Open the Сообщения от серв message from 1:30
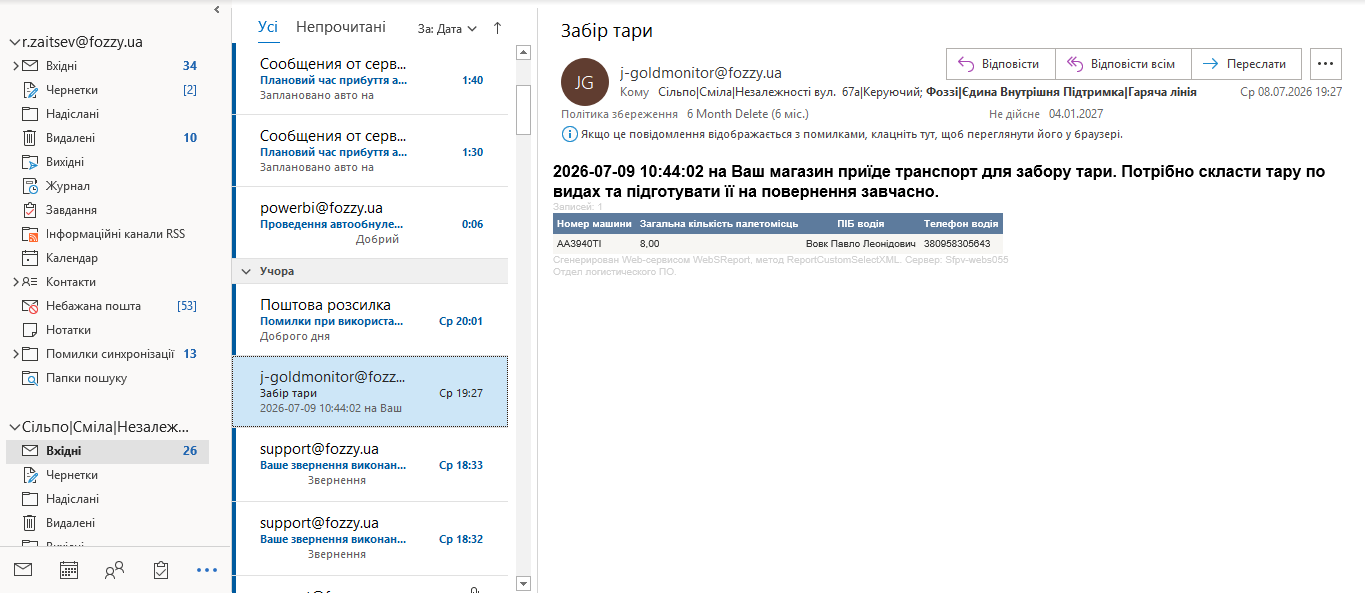 click(x=370, y=151)
